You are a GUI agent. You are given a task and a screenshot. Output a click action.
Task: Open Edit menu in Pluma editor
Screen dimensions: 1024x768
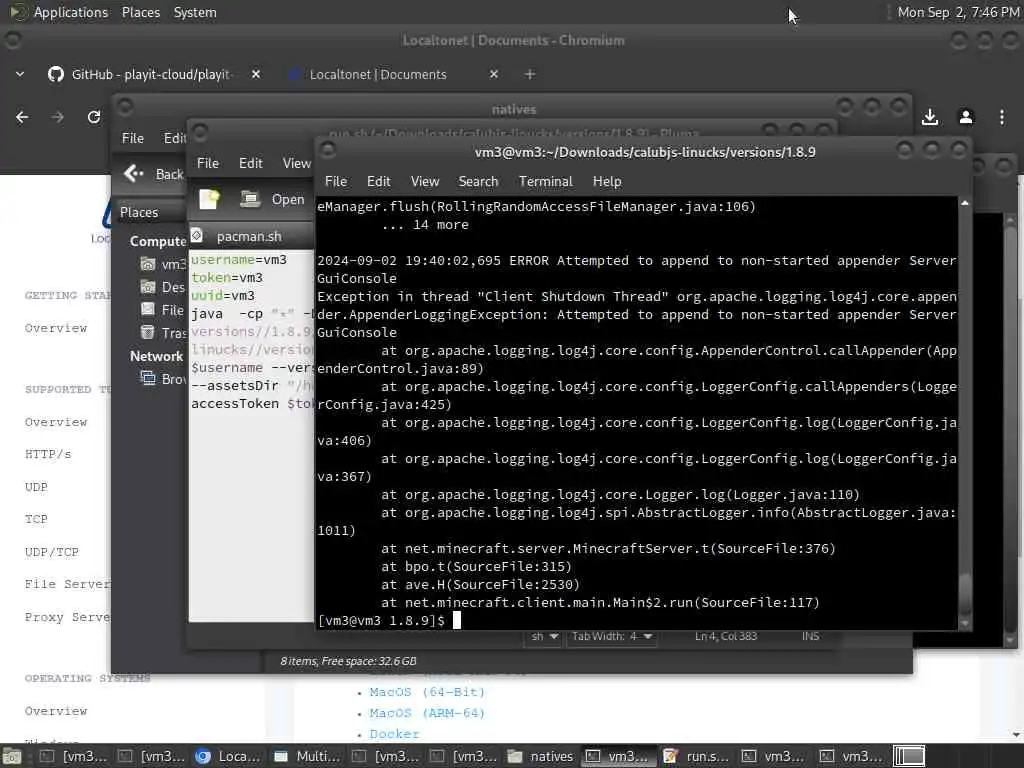click(250, 163)
